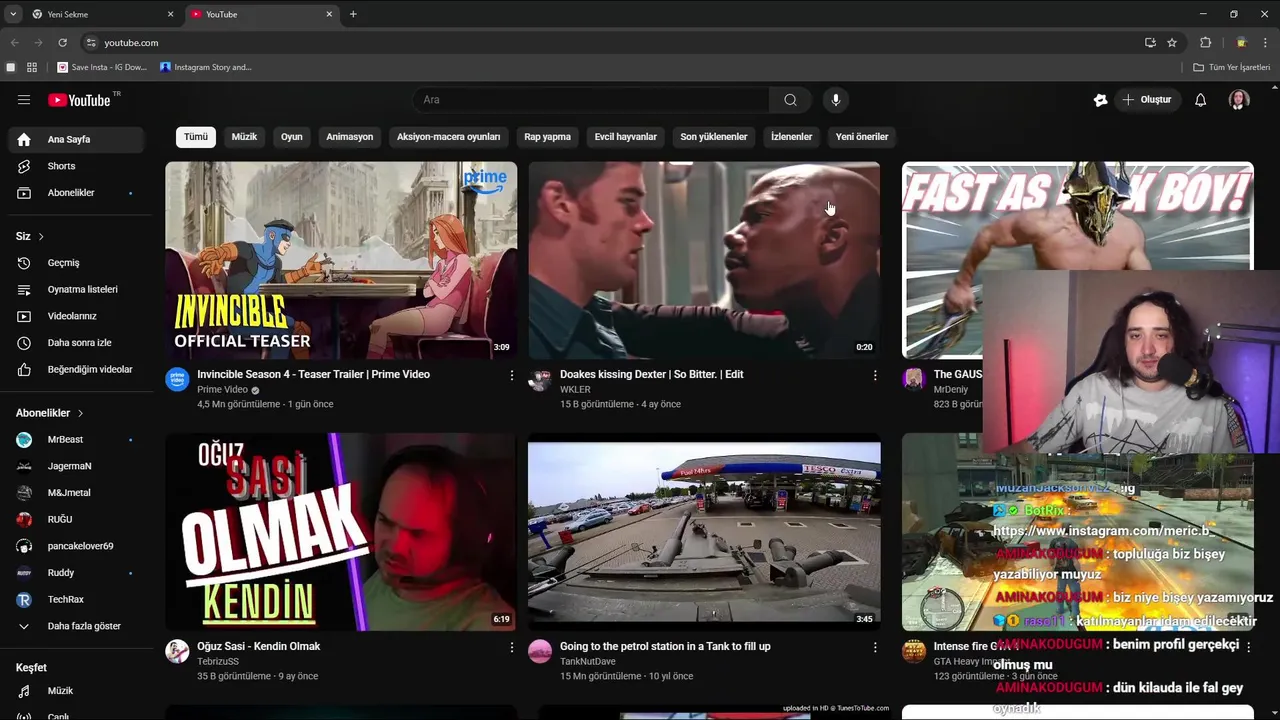Open more options for the Tank petrol station video
Viewport: 1280px width, 720px height.
(875, 648)
